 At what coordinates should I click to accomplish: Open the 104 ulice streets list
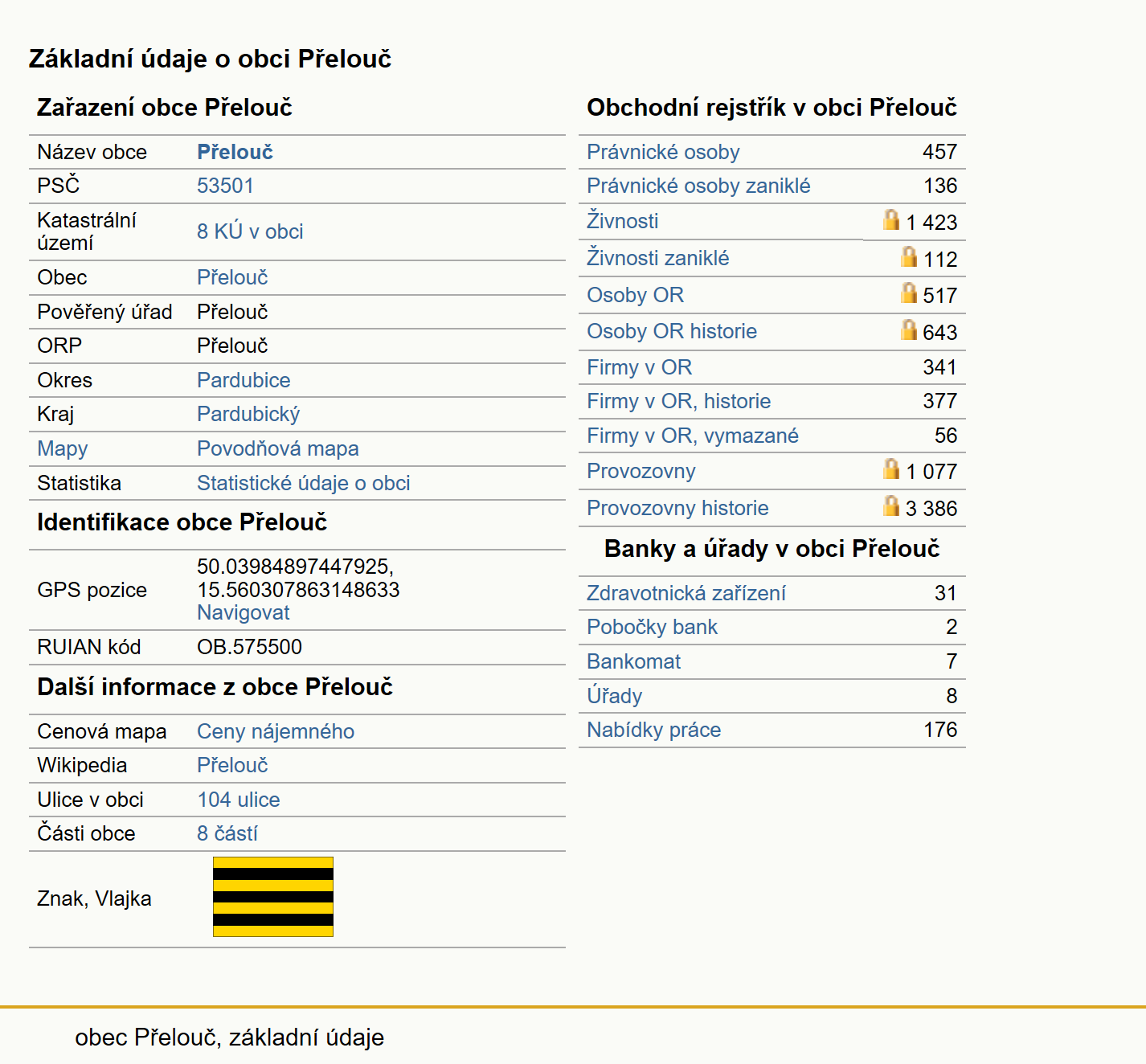pyautogui.click(x=239, y=800)
